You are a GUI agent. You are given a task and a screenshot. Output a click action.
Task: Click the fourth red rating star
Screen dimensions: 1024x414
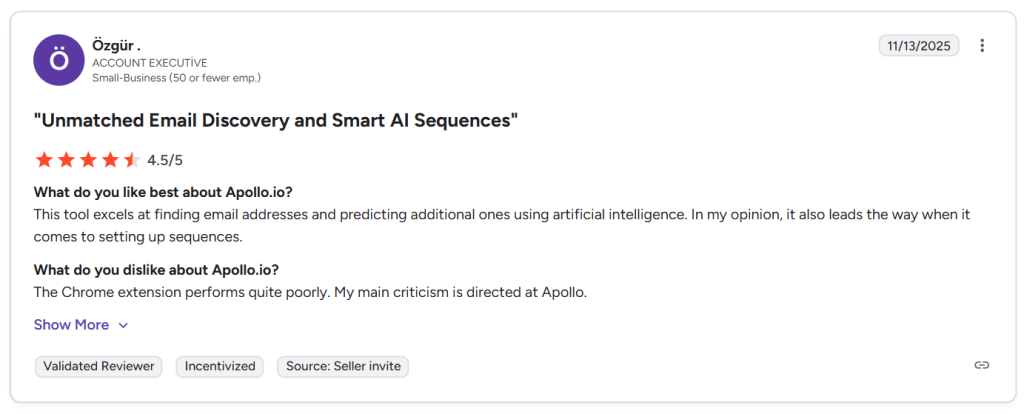pyautogui.click(x=110, y=160)
